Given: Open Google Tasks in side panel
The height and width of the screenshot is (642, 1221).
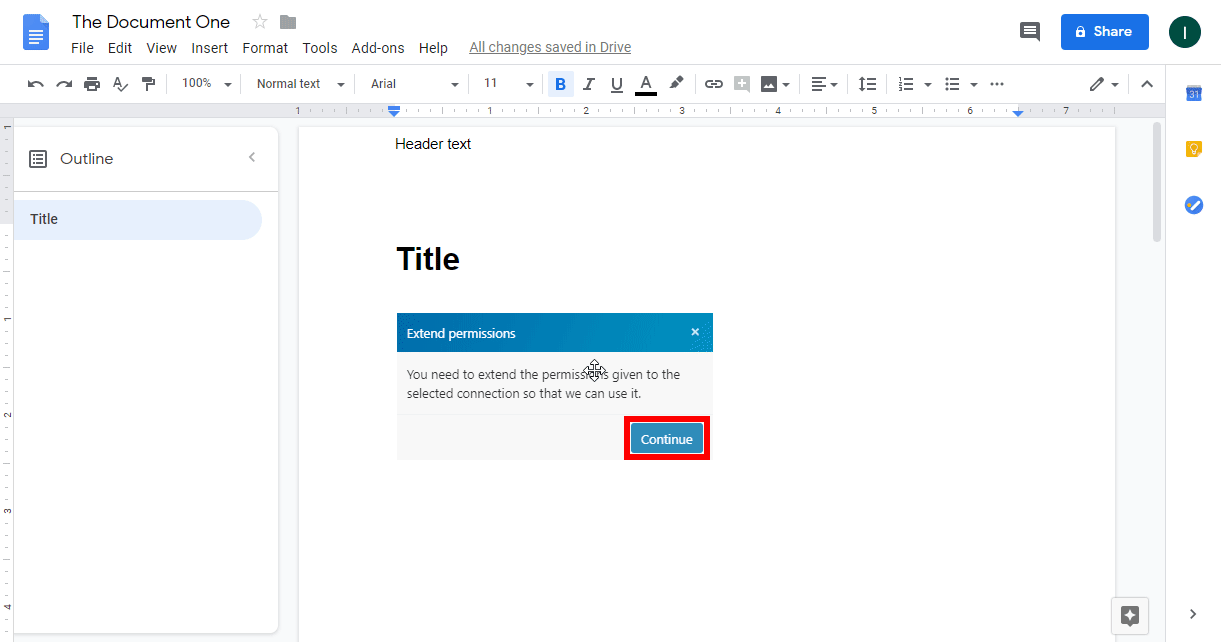Looking at the screenshot, I should (1193, 204).
